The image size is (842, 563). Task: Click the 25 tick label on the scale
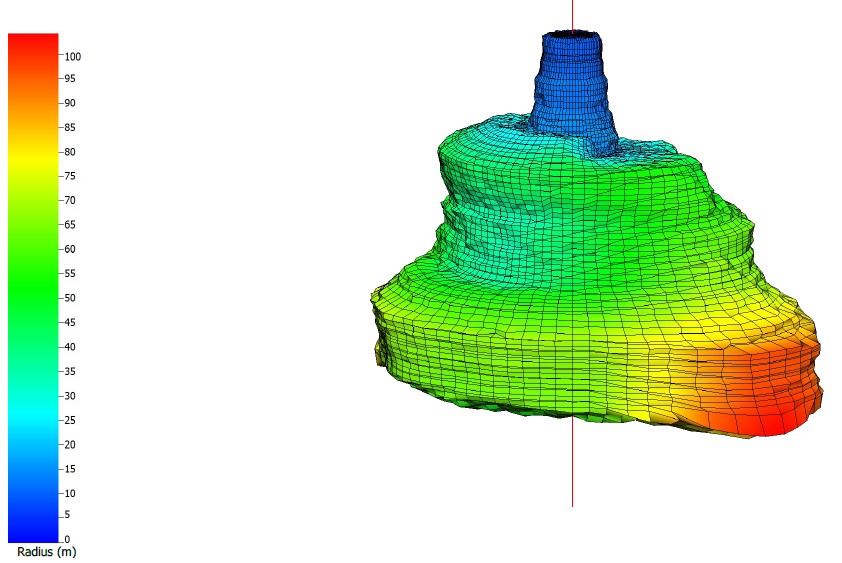tap(70, 420)
